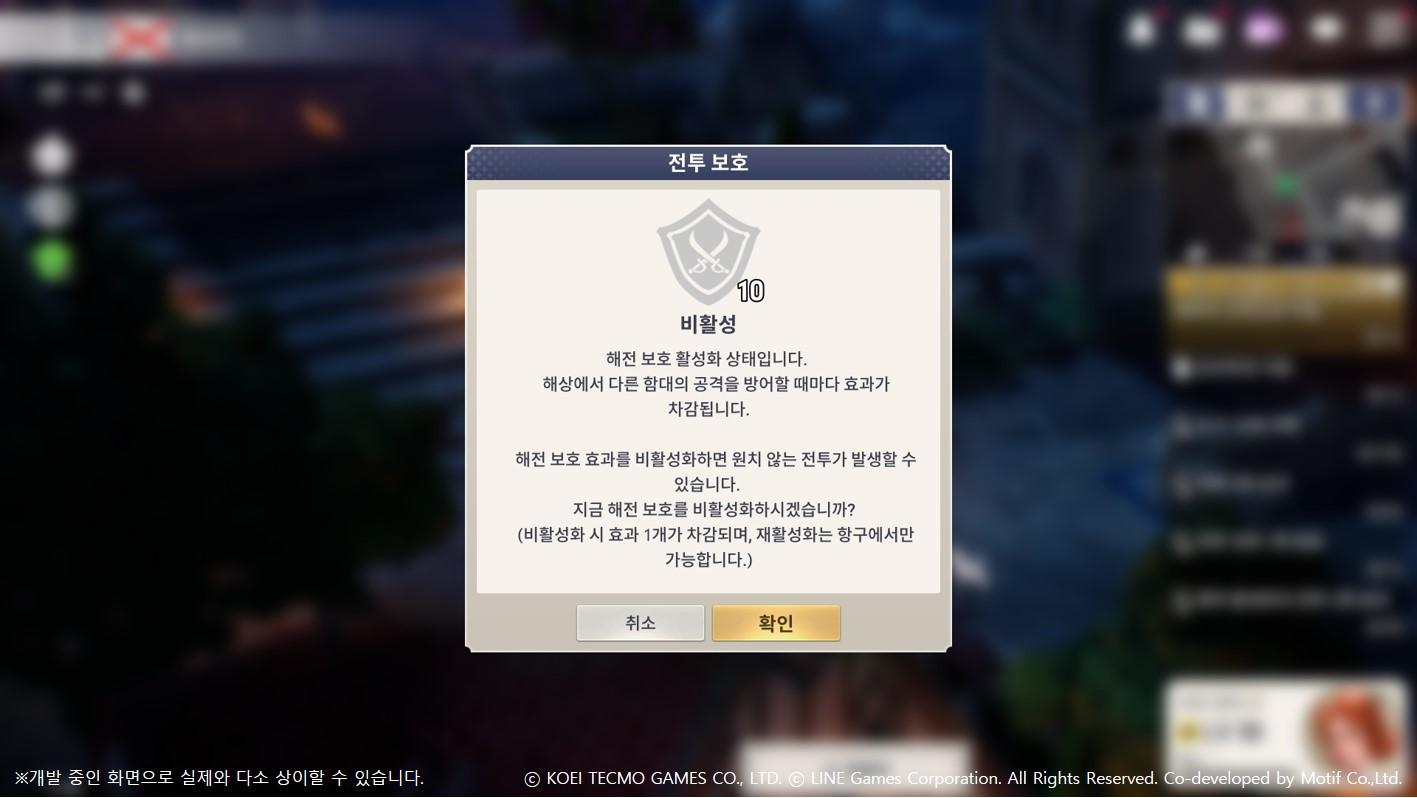
Task: Click the number 10 shield counter
Action: [751, 291]
